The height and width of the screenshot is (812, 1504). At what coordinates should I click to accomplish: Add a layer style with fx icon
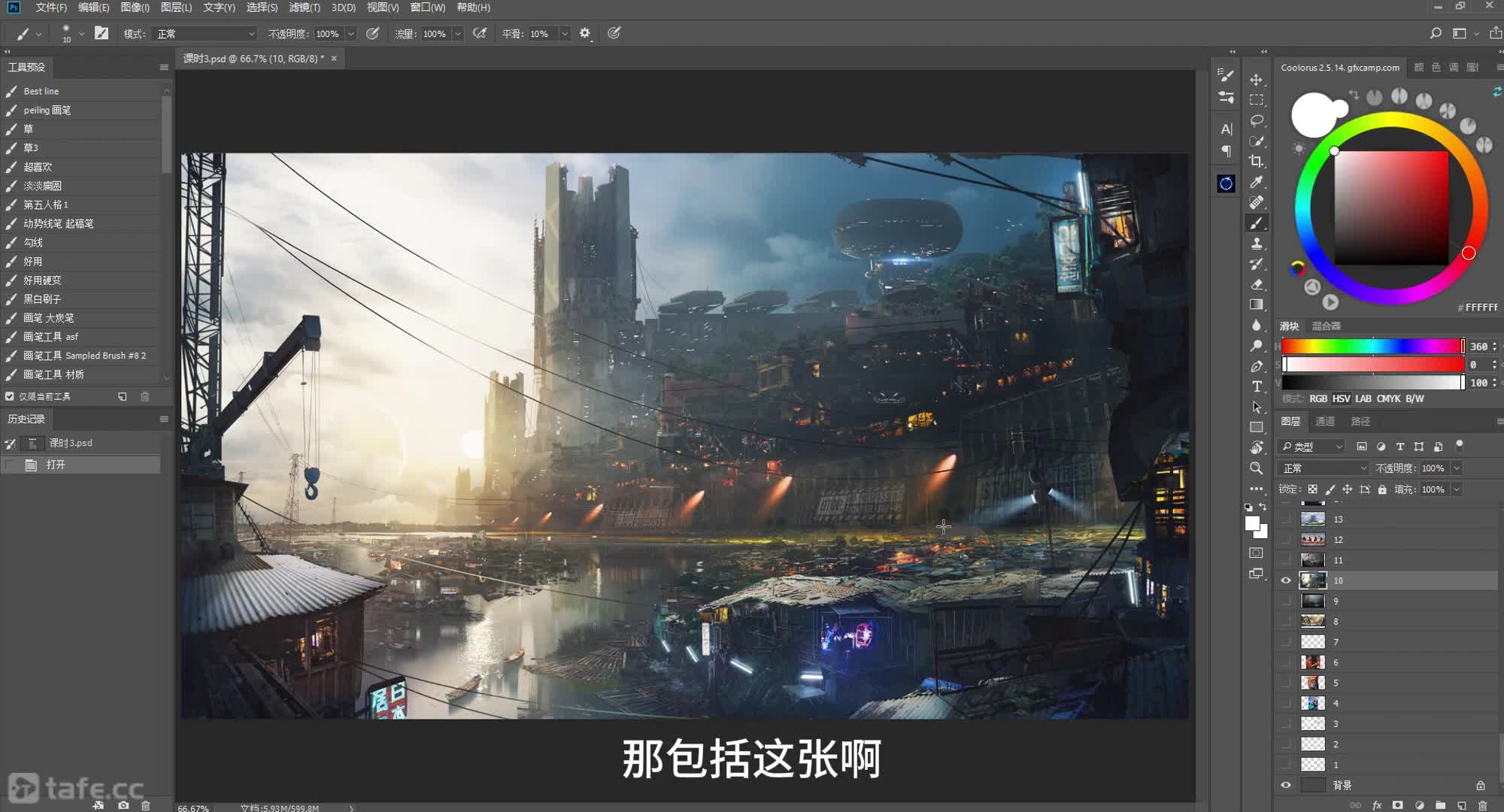point(1377,805)
